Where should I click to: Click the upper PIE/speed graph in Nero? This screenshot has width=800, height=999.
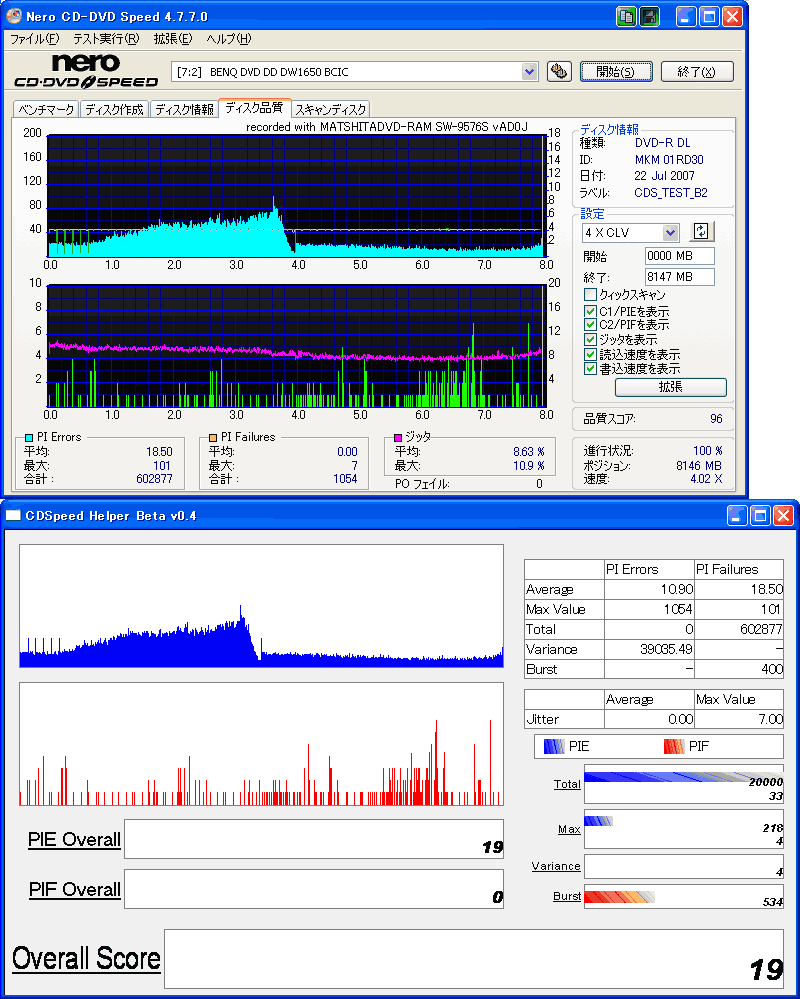(295, 196)
